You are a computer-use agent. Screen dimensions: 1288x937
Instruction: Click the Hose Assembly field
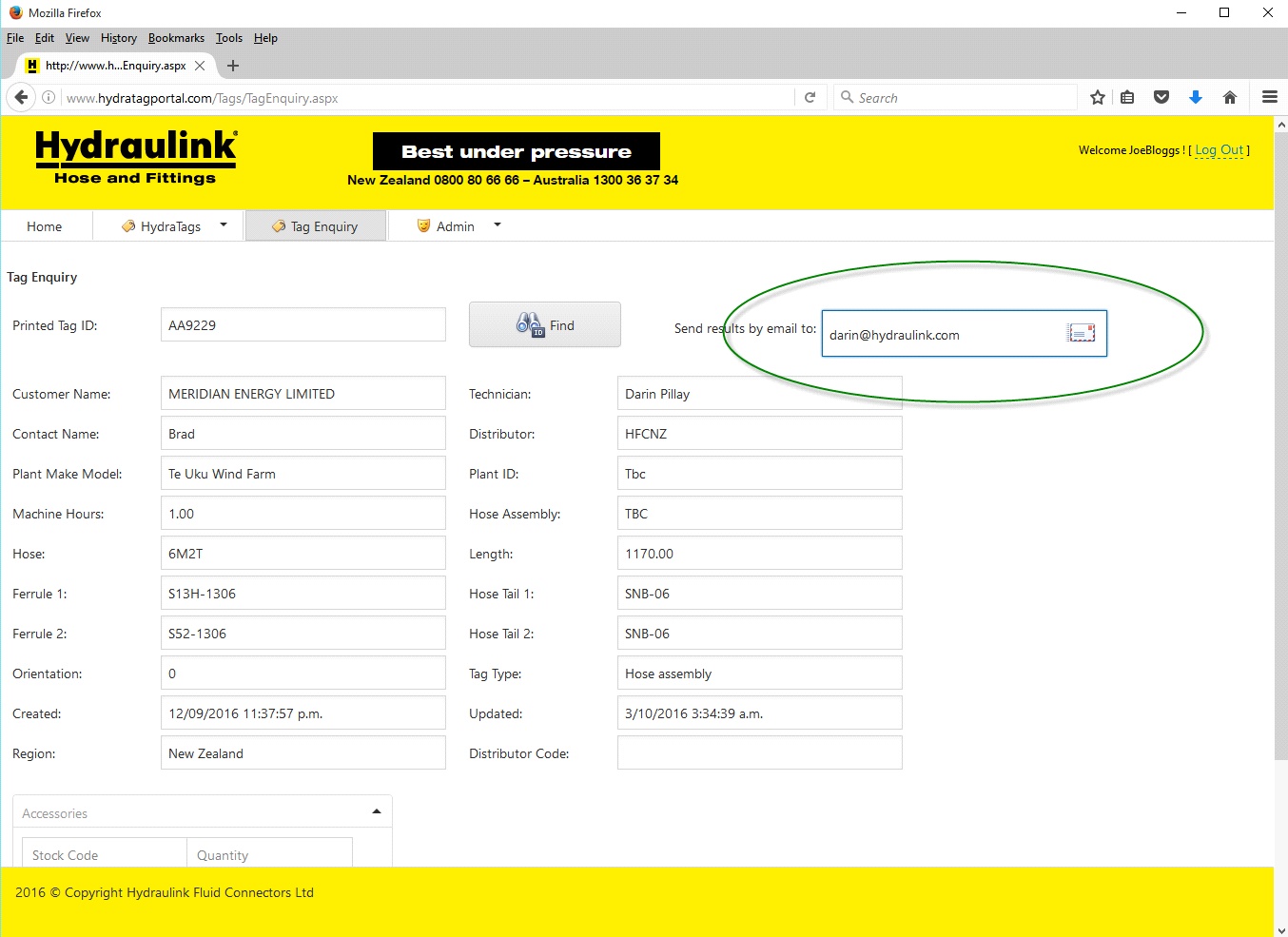760,513
